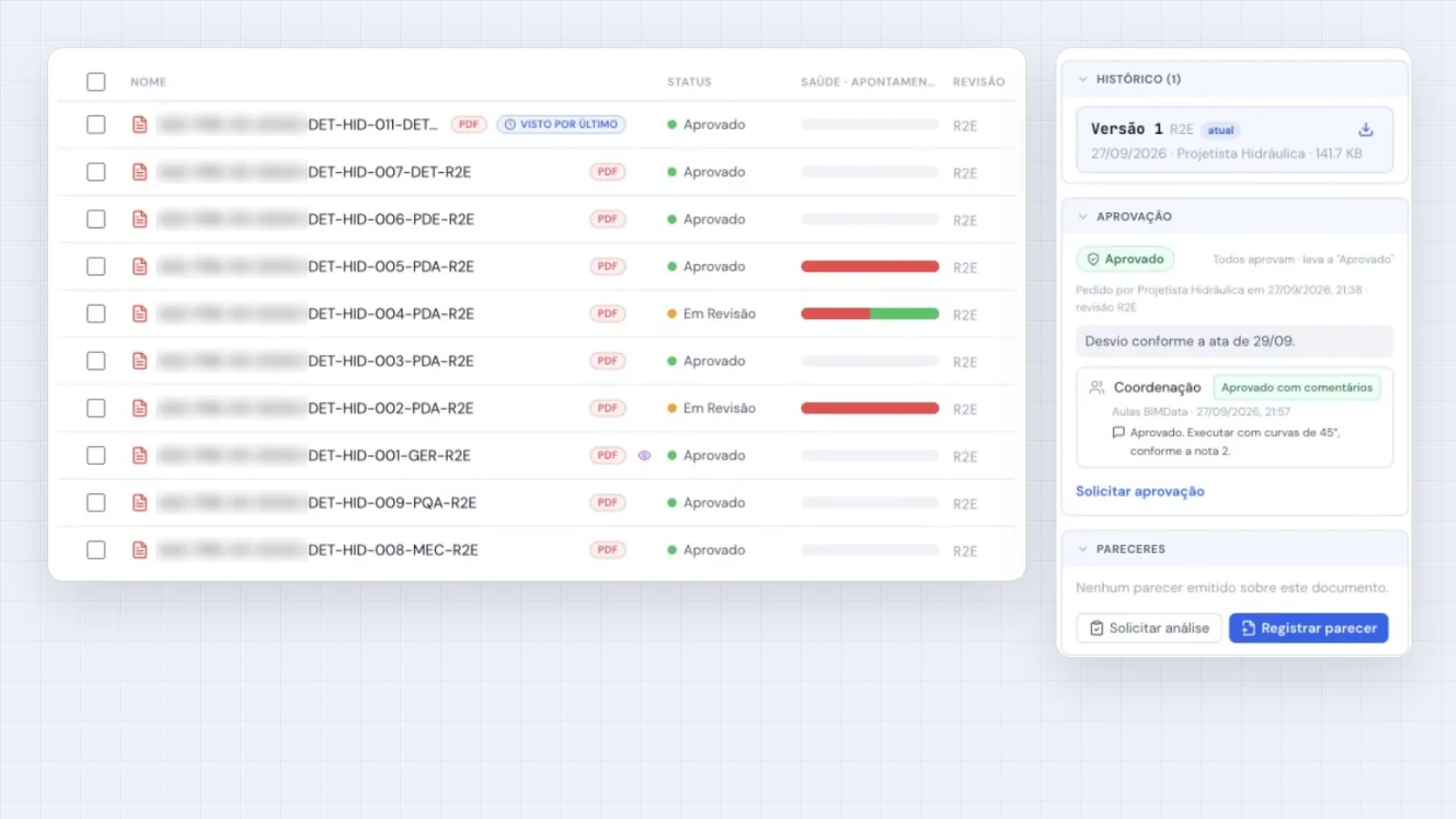Image resolution: width=1456 pixels, height=819 pixels.
Task: Click Em Revisão status of DET-HID-002-PDA-R2E
Action: coord(712,409)
